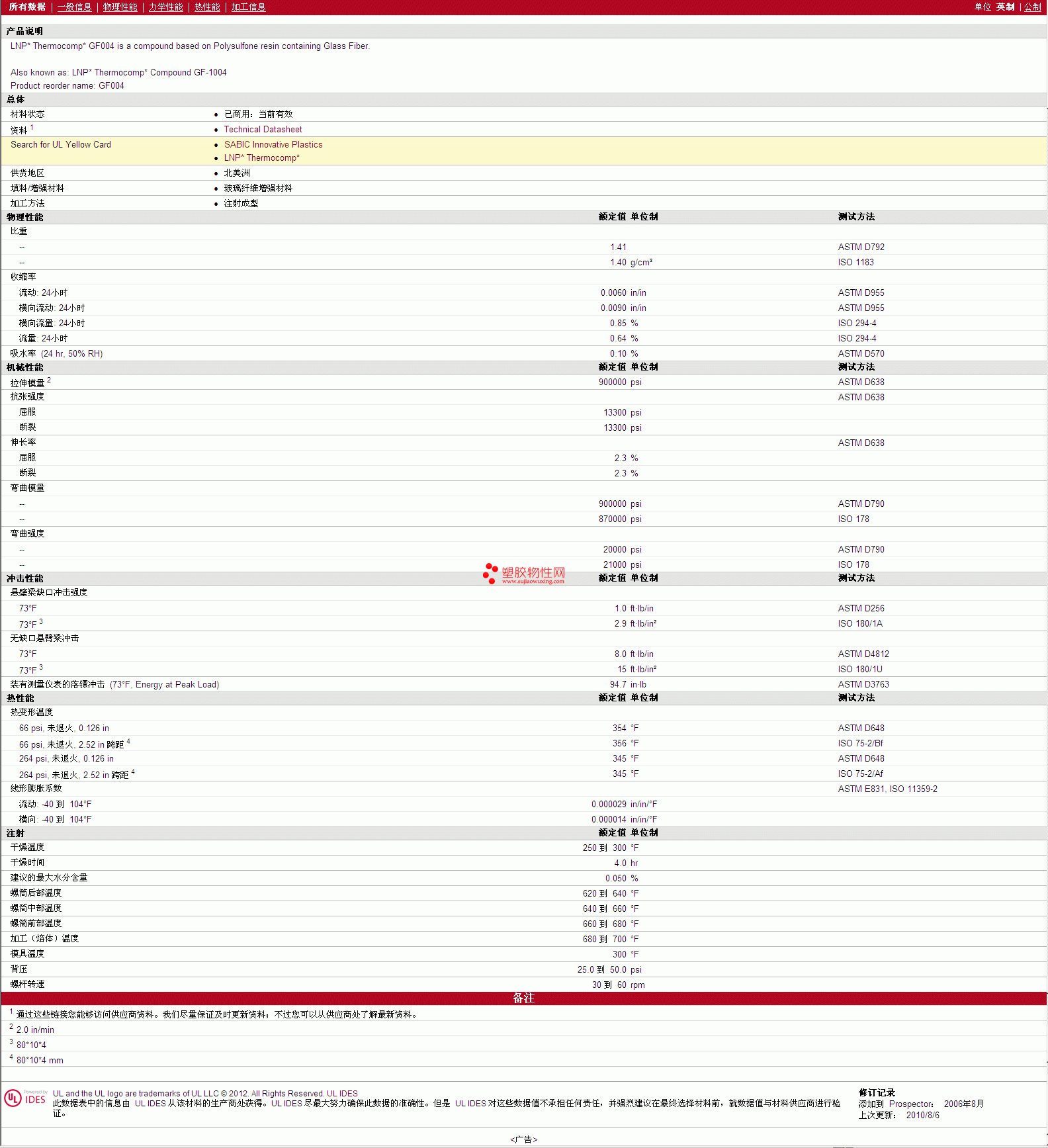1048x1148 pixels.
Task: Select the 材料状态 row label
Action: point(28,114)
